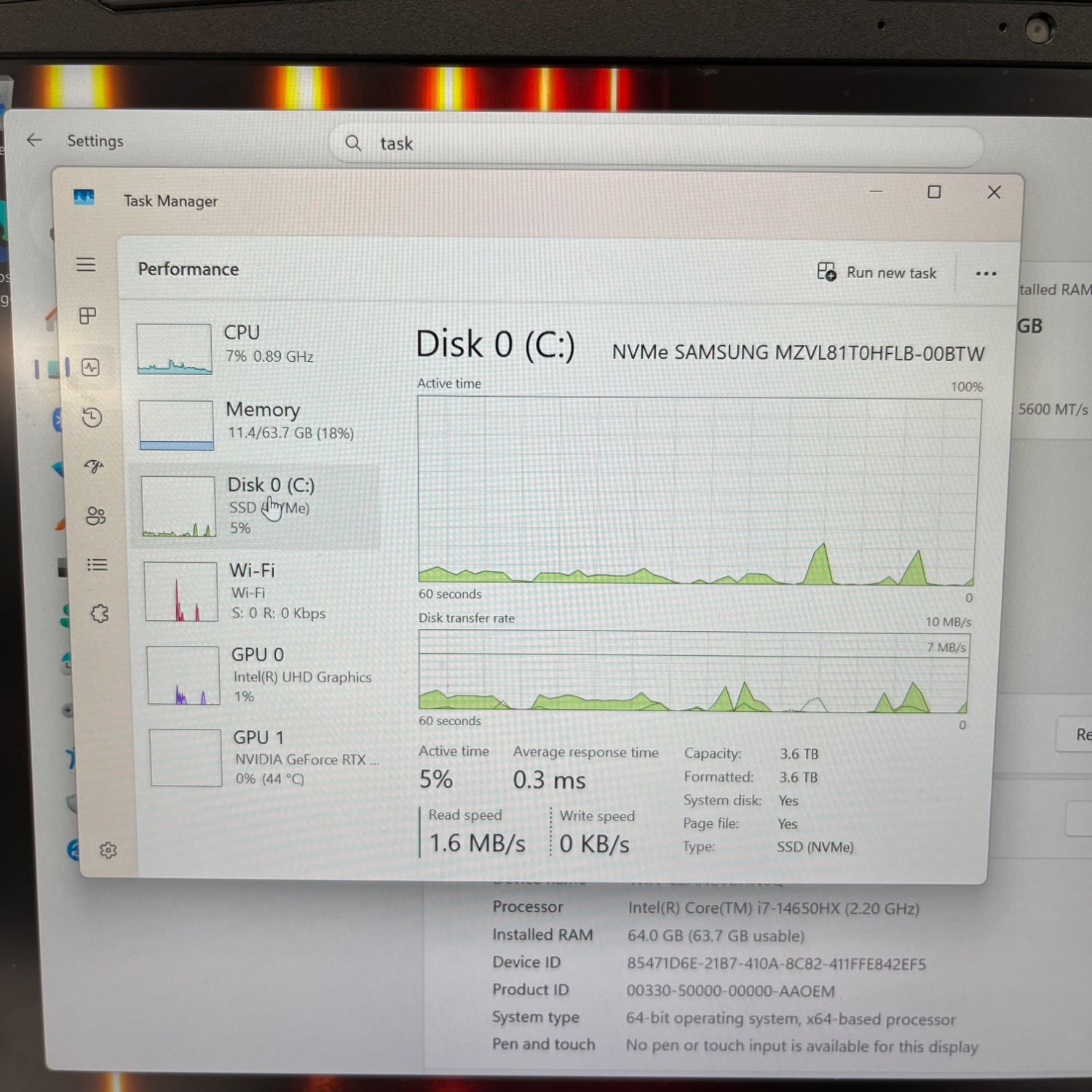Select Memory performance entry

coord(256,424)
